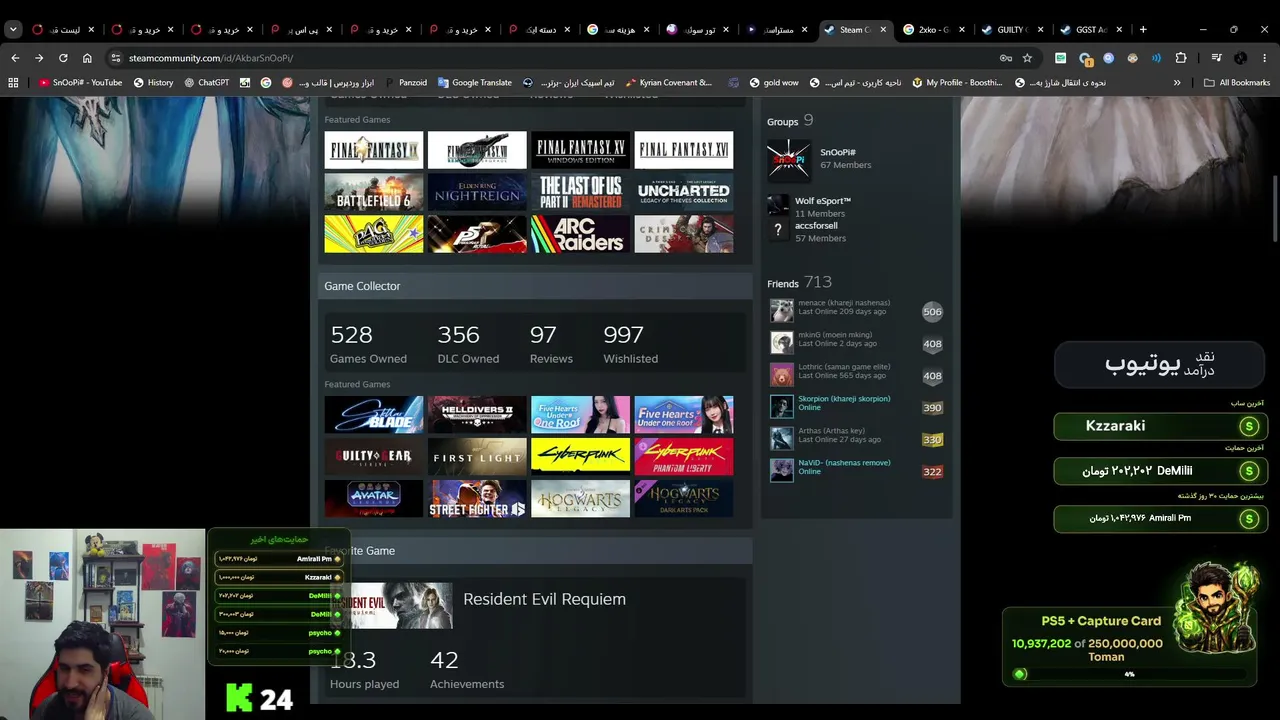Viewport: 1280px width, 720px height.
Task: Open Lothric friend avatar
Action: click(x=782, y=375)
